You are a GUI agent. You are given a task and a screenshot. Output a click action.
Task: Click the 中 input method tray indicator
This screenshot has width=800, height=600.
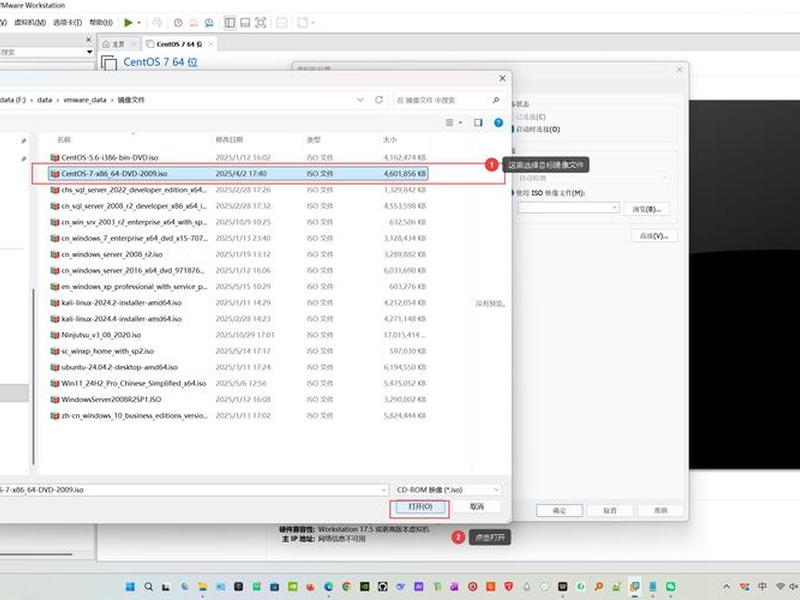click(762, 587)
